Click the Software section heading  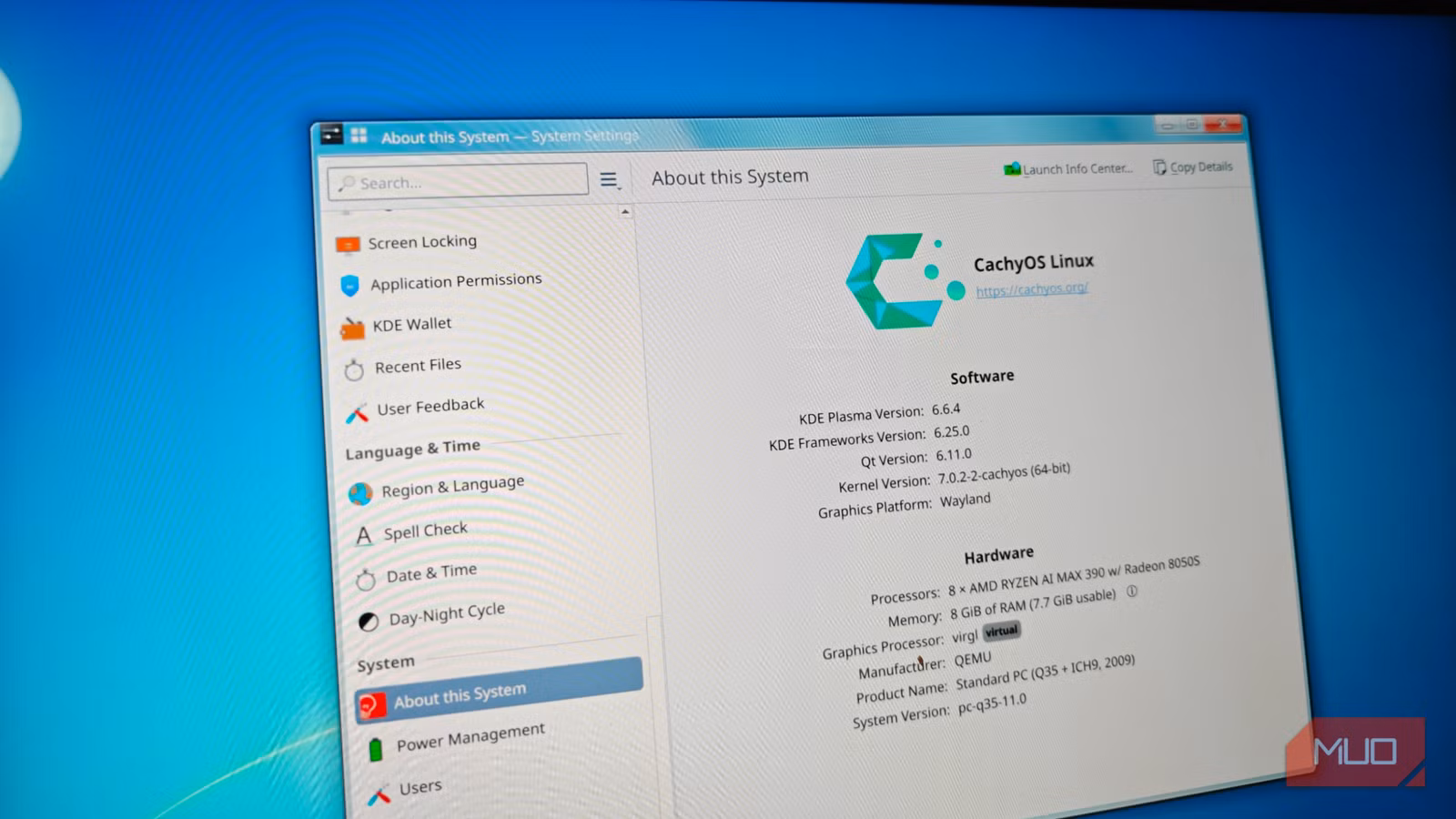click(x=982, y=377)
